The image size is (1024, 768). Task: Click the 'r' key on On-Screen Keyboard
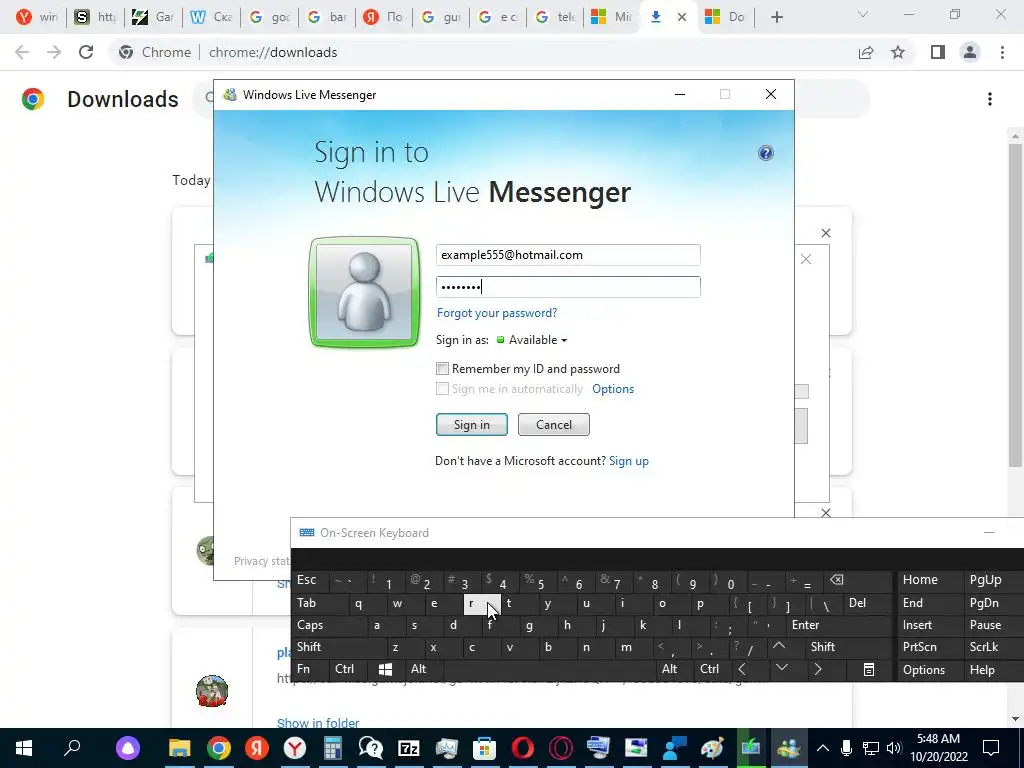click(481, 603)
